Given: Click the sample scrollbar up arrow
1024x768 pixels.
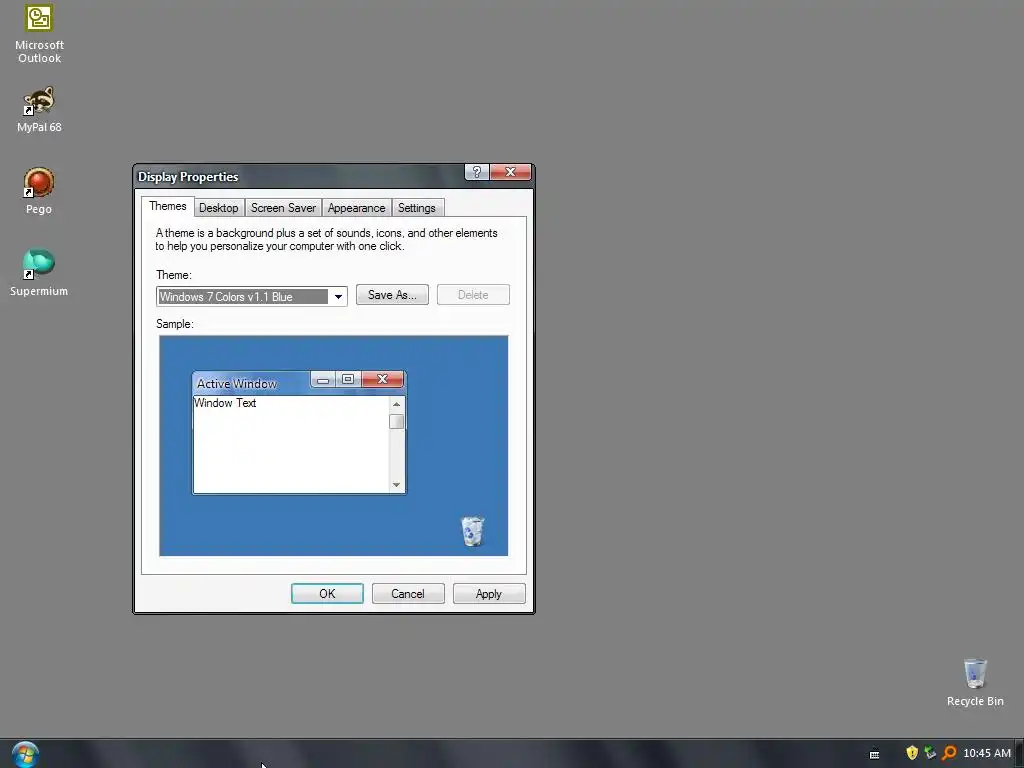Looking at the screenshot, I should (396, 404).
